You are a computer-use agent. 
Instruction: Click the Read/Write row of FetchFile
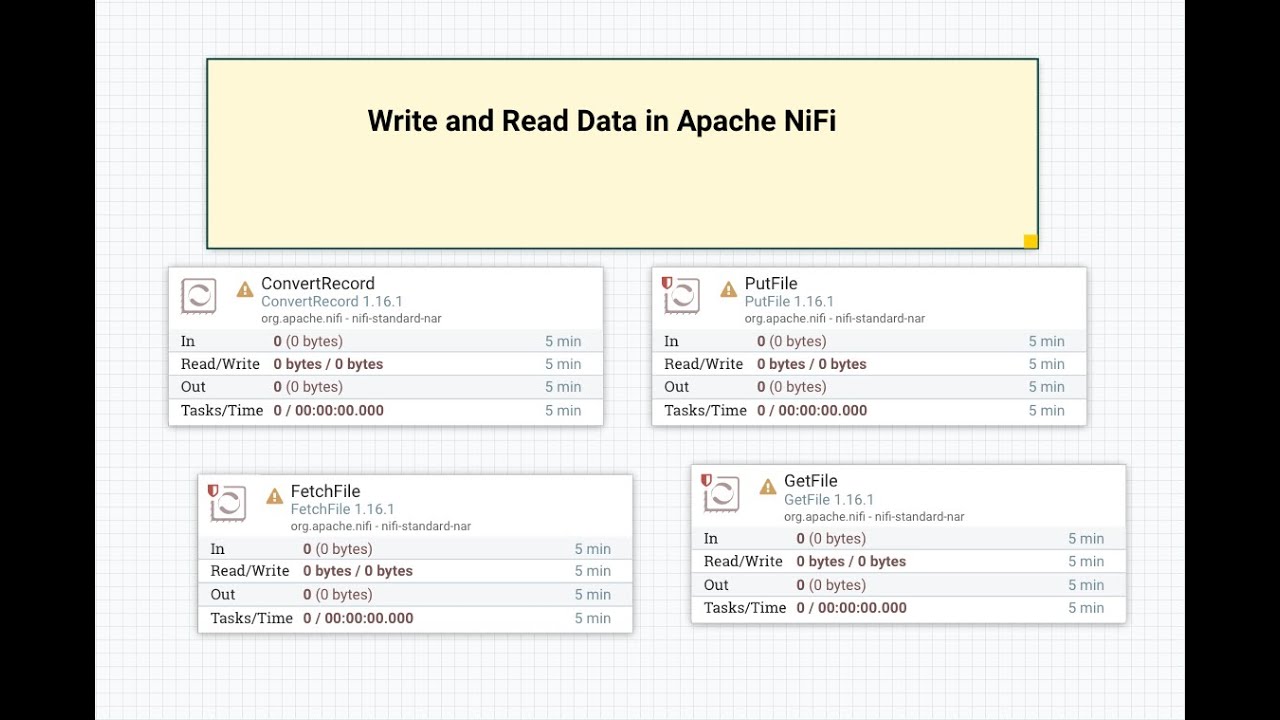tap(415, 571)
